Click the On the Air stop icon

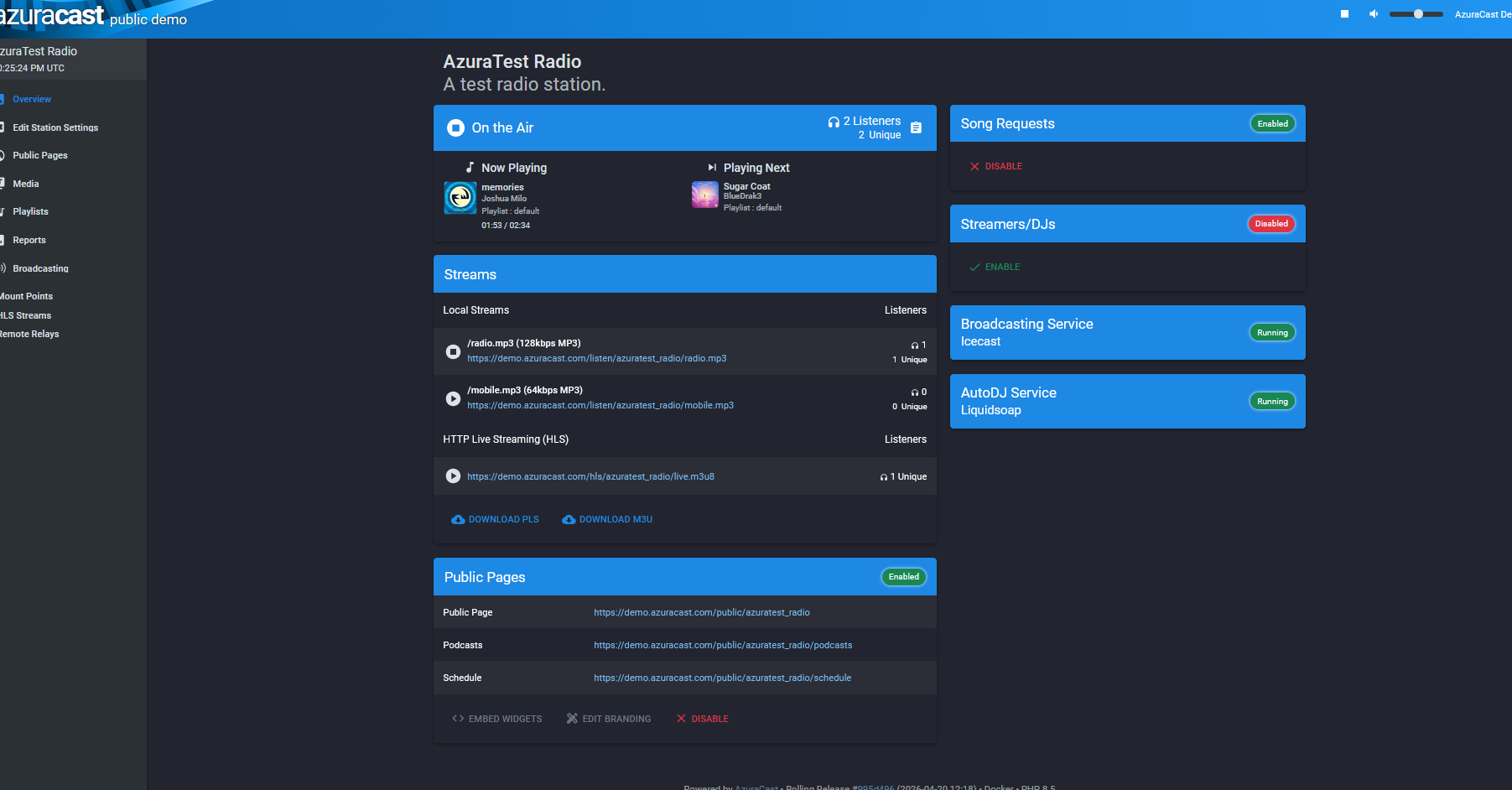pyautogui.click(x=455, y=127)
